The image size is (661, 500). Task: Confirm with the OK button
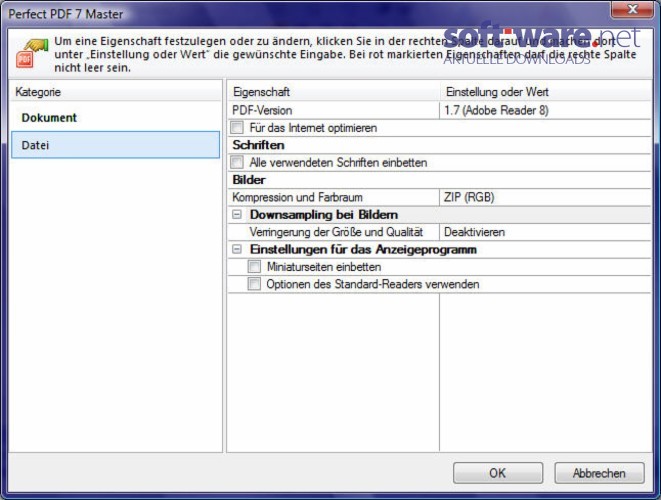tap(498, 473)
